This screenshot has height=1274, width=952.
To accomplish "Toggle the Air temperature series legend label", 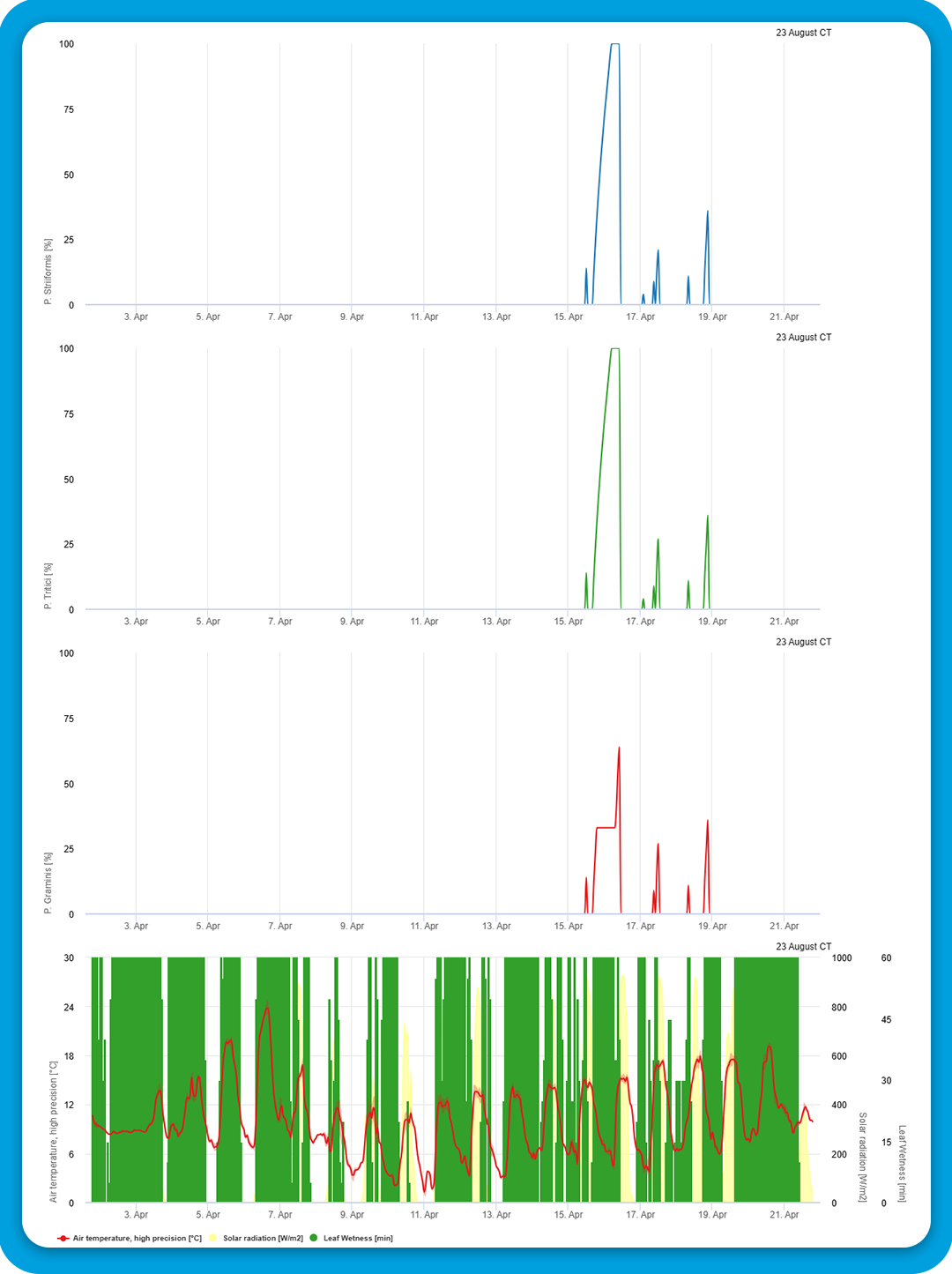I will pyautogui.click(x=137, y=1238).
